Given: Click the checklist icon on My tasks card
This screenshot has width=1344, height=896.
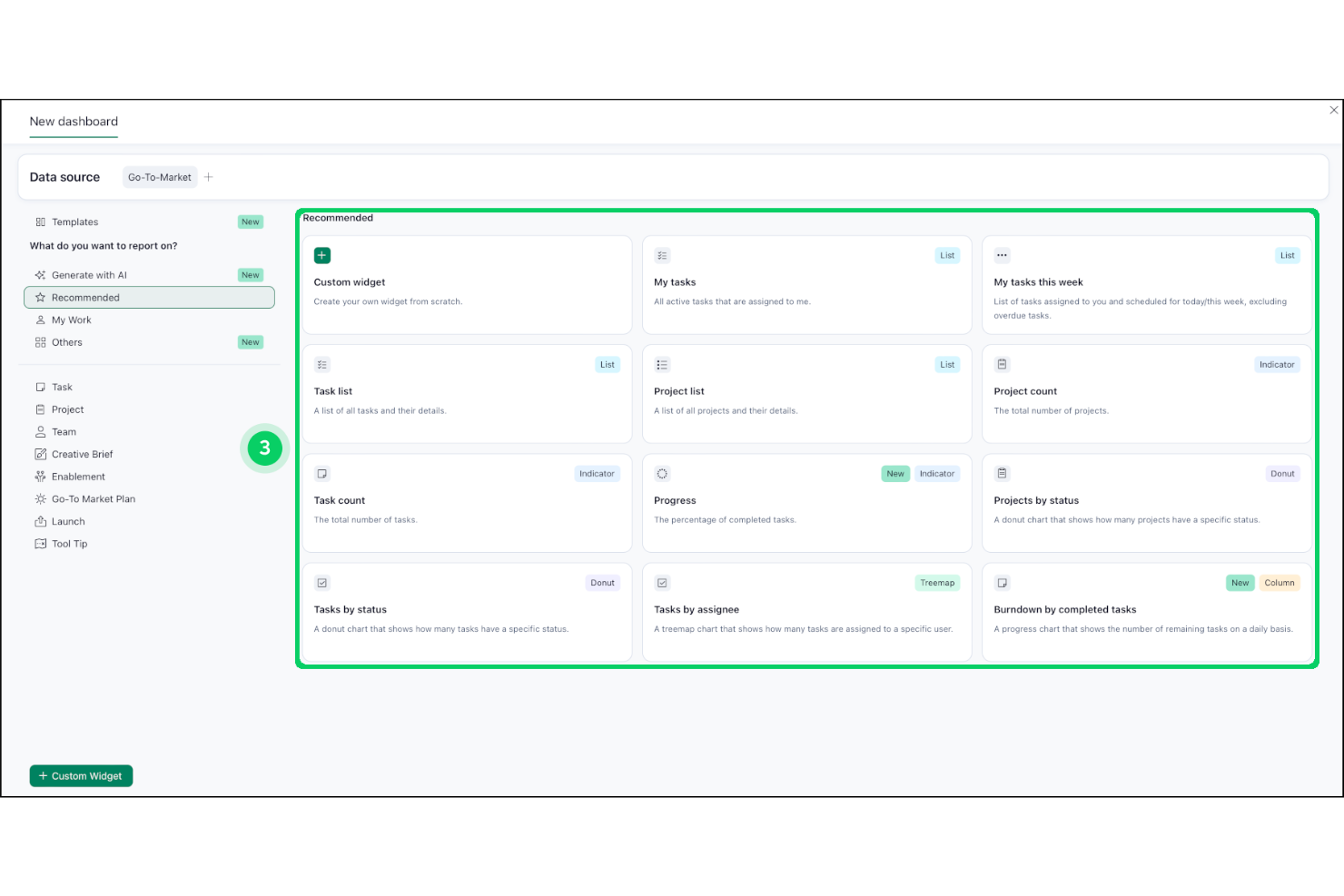Looking at the screenshot, I should [x=662, y=256].
